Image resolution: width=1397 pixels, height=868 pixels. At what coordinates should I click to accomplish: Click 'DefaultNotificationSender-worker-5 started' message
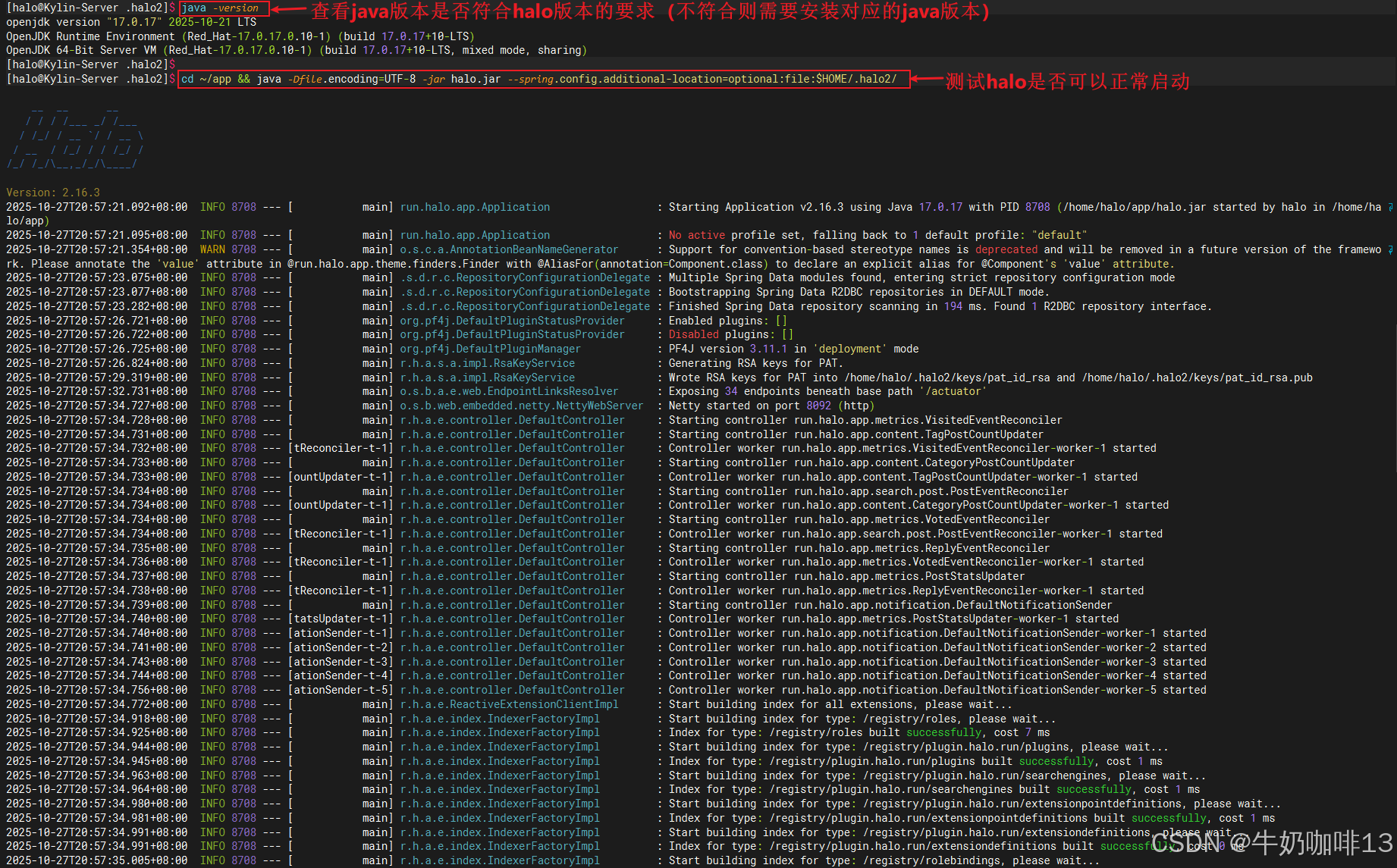coord(937,690)
